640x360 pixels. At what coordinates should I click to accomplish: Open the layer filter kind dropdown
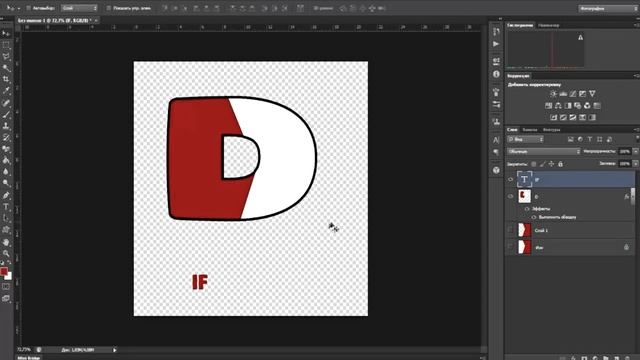tap(525, 140)
